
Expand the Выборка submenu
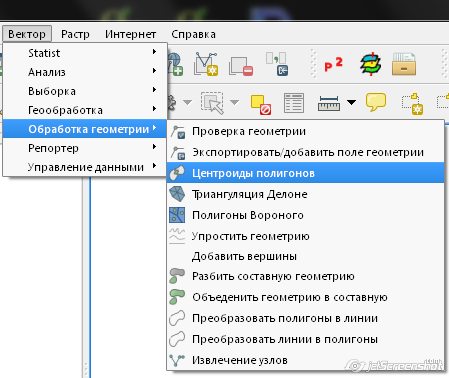coord(85,91)
